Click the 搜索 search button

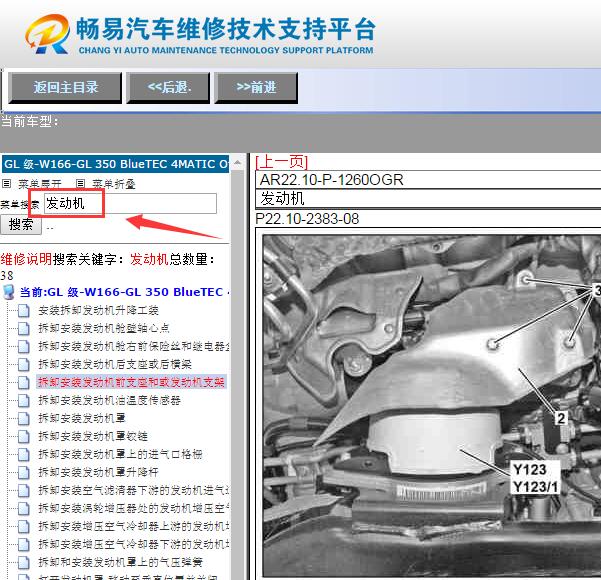point(21,224)
